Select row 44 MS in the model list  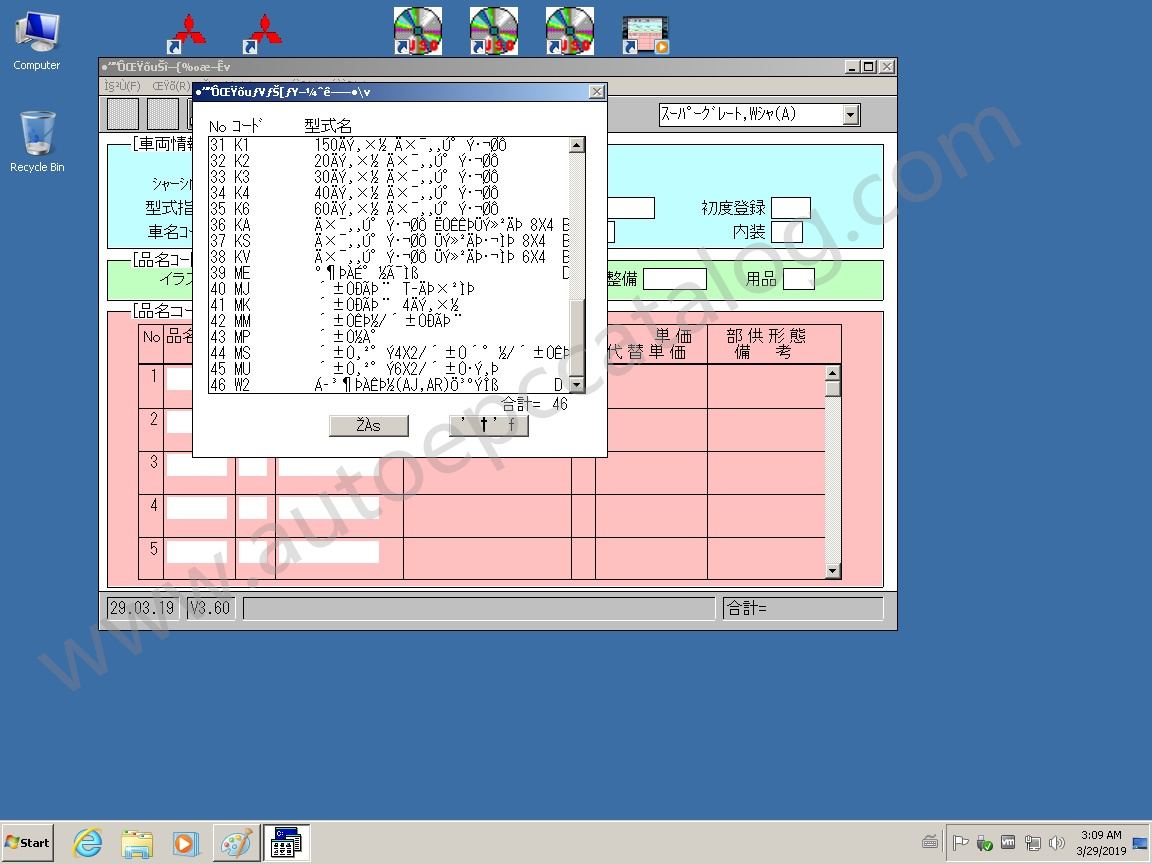coord(389,353)
